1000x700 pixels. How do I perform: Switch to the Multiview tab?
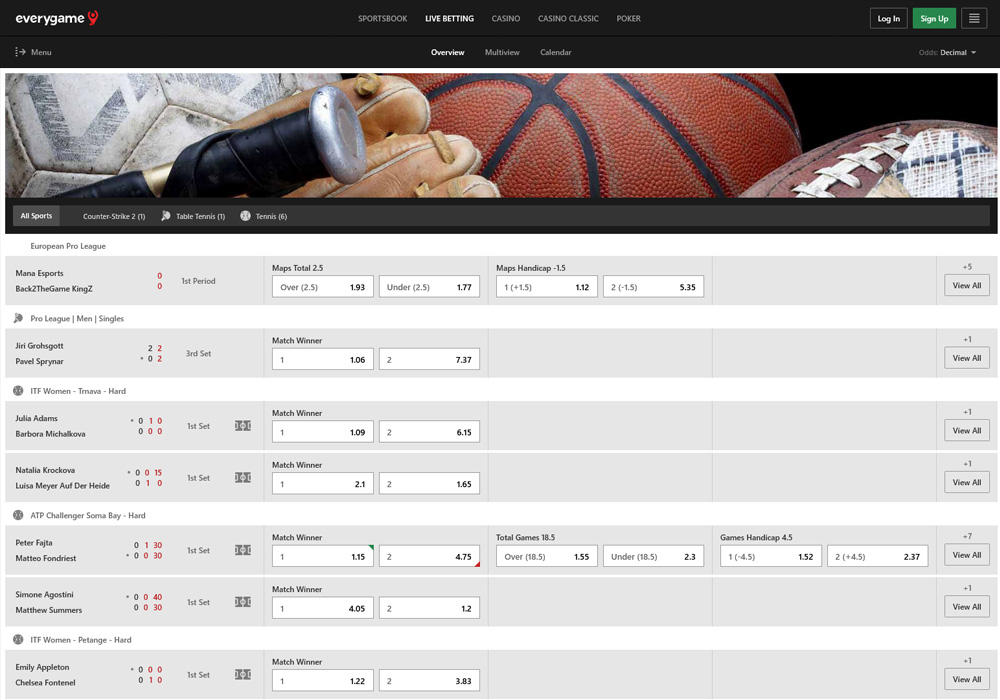tap(501, 52)
